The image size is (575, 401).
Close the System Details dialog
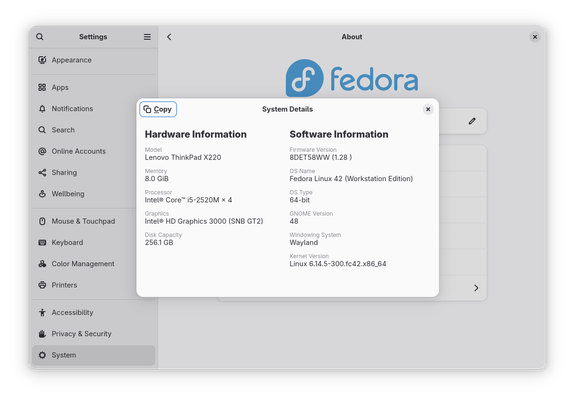[x=428, y=109]
